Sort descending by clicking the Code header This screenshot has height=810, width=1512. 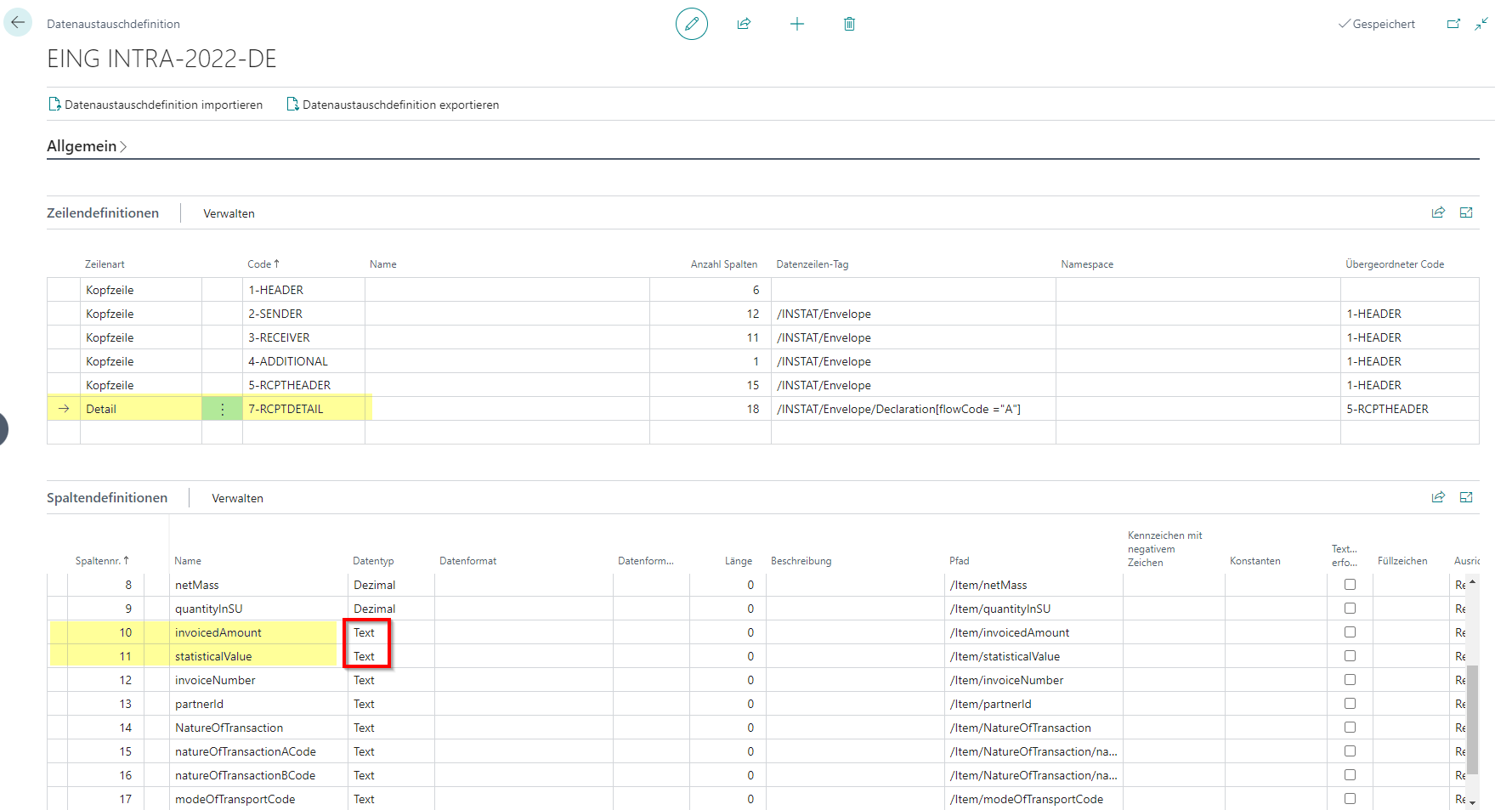263,263
